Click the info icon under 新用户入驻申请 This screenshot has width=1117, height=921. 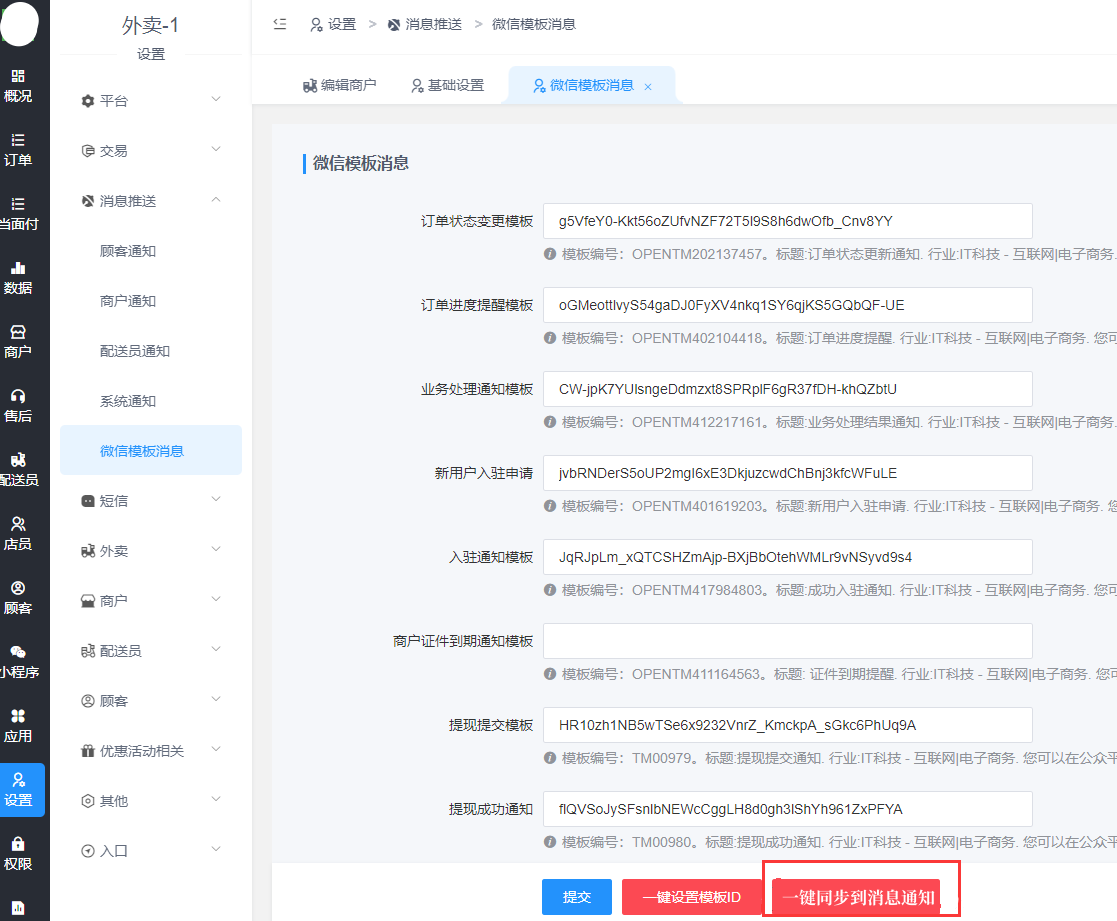(x=550, y=506)
